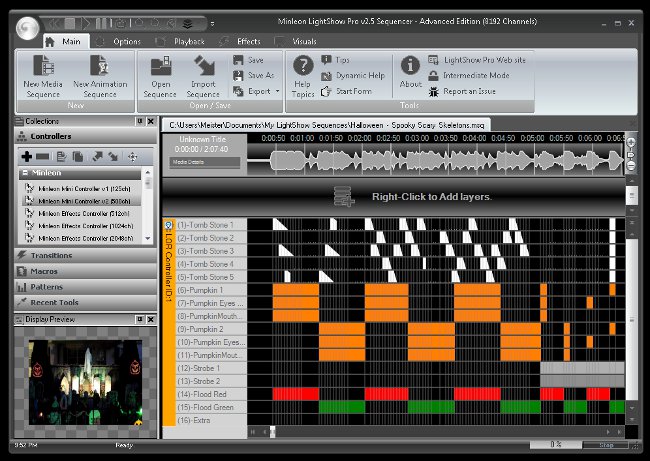Click the four-way move icon in Controllers toolbar
The image size is (650, 461).
tap(132, 157)
